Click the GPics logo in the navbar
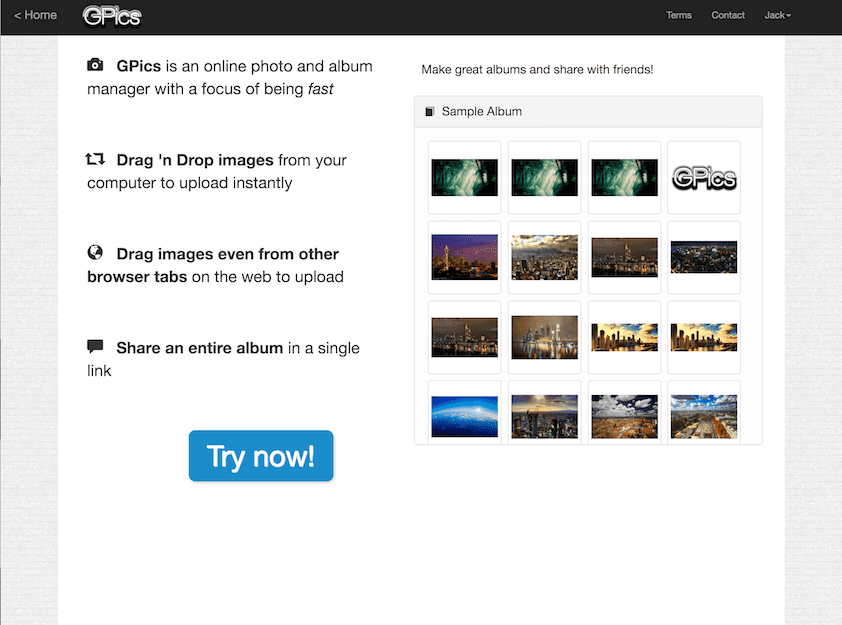Image resolution: width=842 pixels, height=625 pixels. (112, 16)
